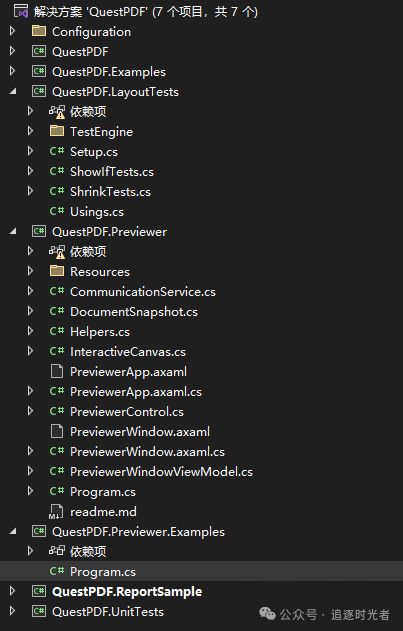
Task: Select the PreviewerWindow.axaml file
Action: 140,431
